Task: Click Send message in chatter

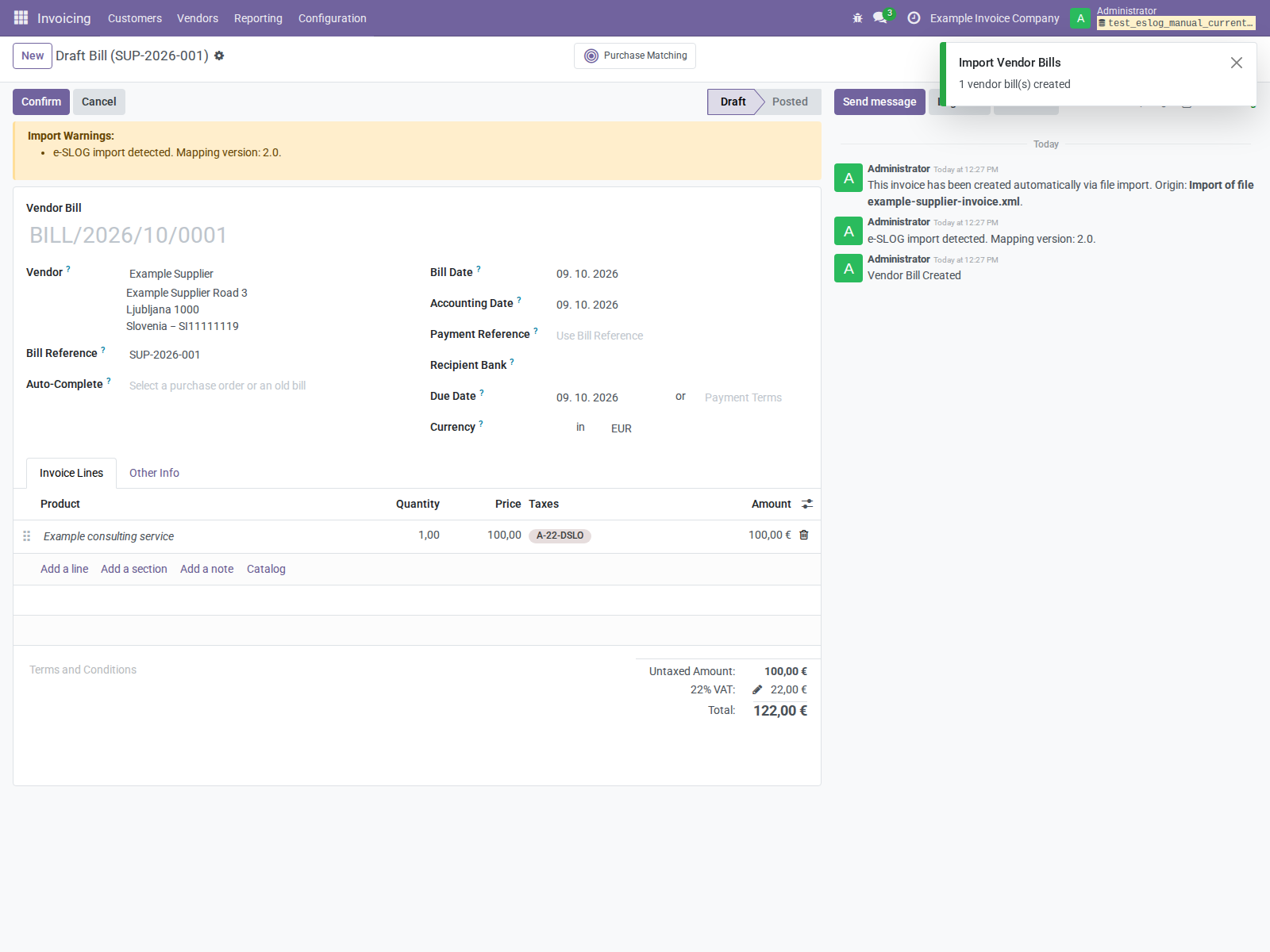Action: [879, 102]
